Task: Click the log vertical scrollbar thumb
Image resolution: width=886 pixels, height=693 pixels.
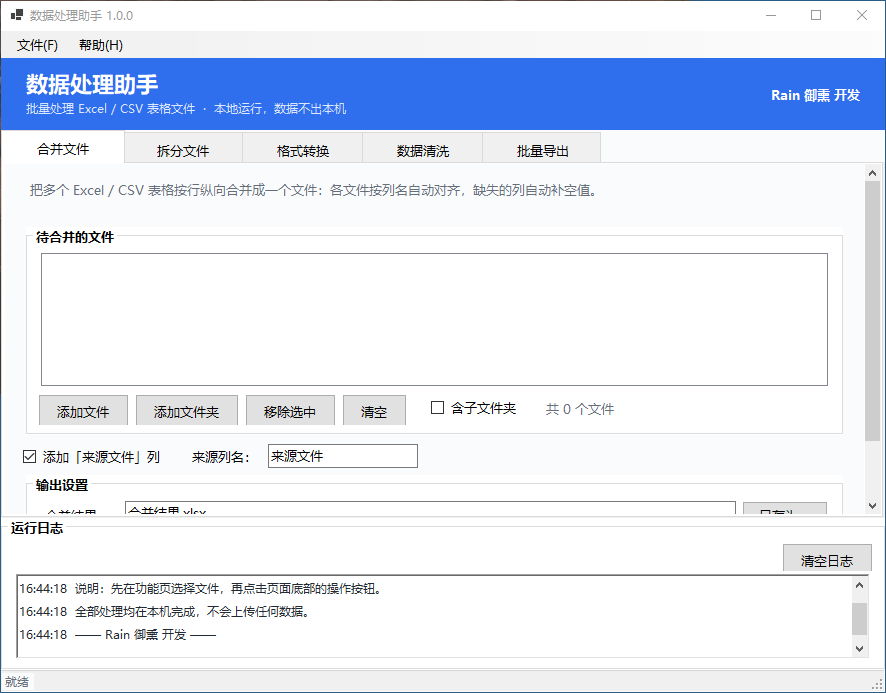Action: (x=859, y=619)
